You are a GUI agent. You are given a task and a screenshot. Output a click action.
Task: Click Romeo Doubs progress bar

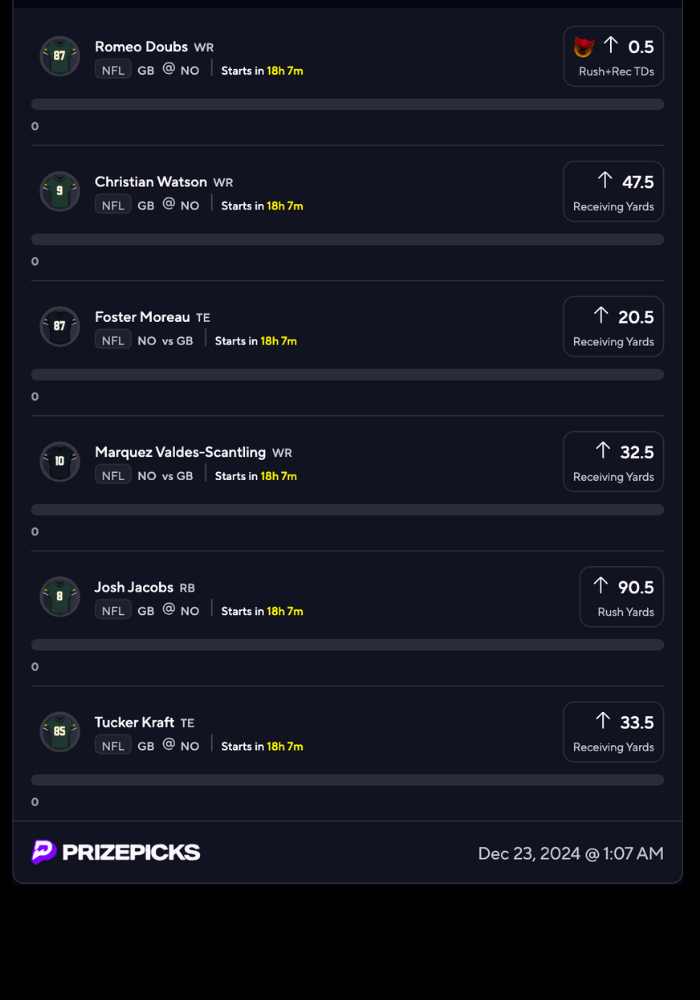[x=347, y=104]
